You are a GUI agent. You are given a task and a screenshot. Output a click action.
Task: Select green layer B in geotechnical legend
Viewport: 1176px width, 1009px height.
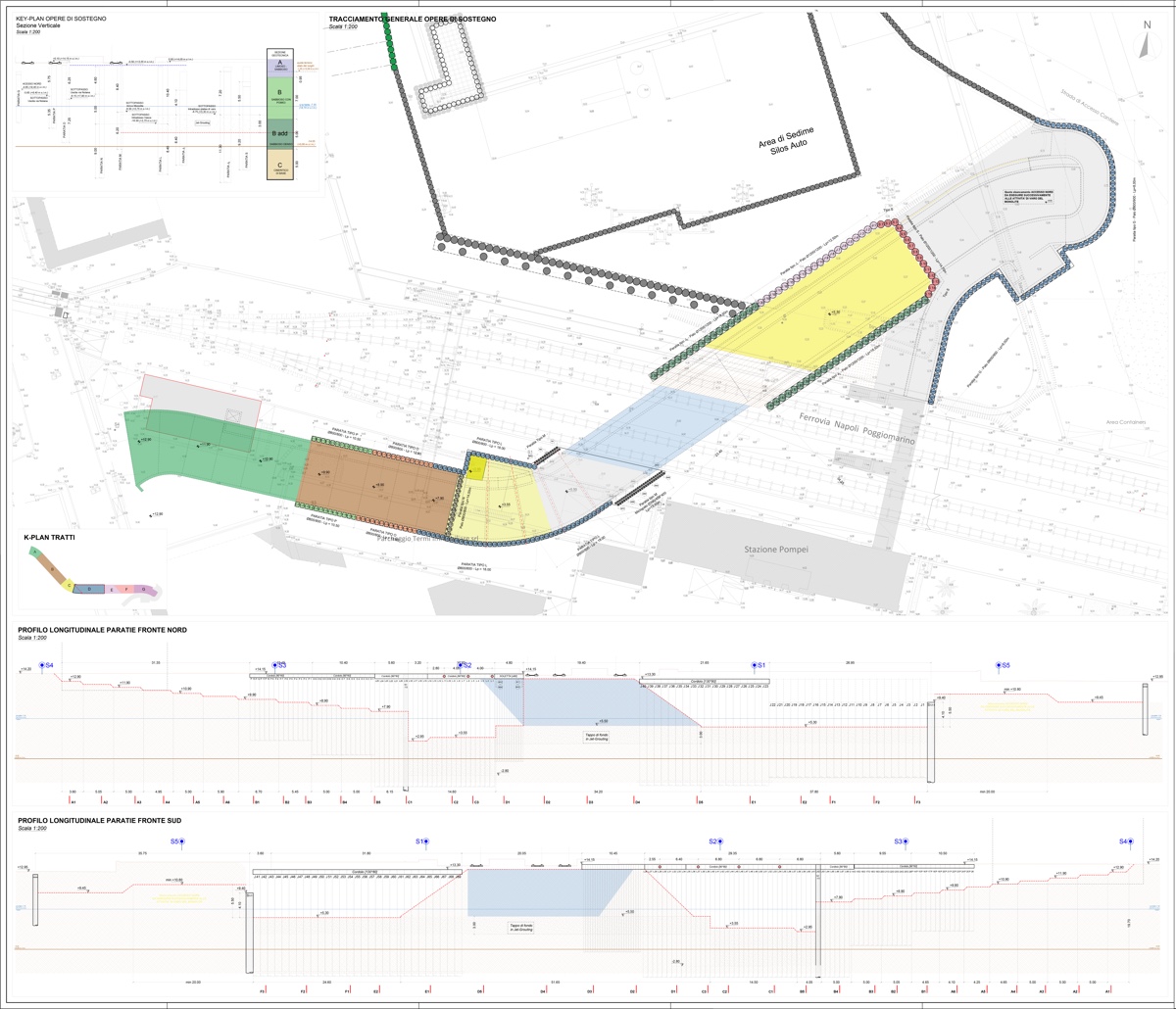[x=280, y=96]
